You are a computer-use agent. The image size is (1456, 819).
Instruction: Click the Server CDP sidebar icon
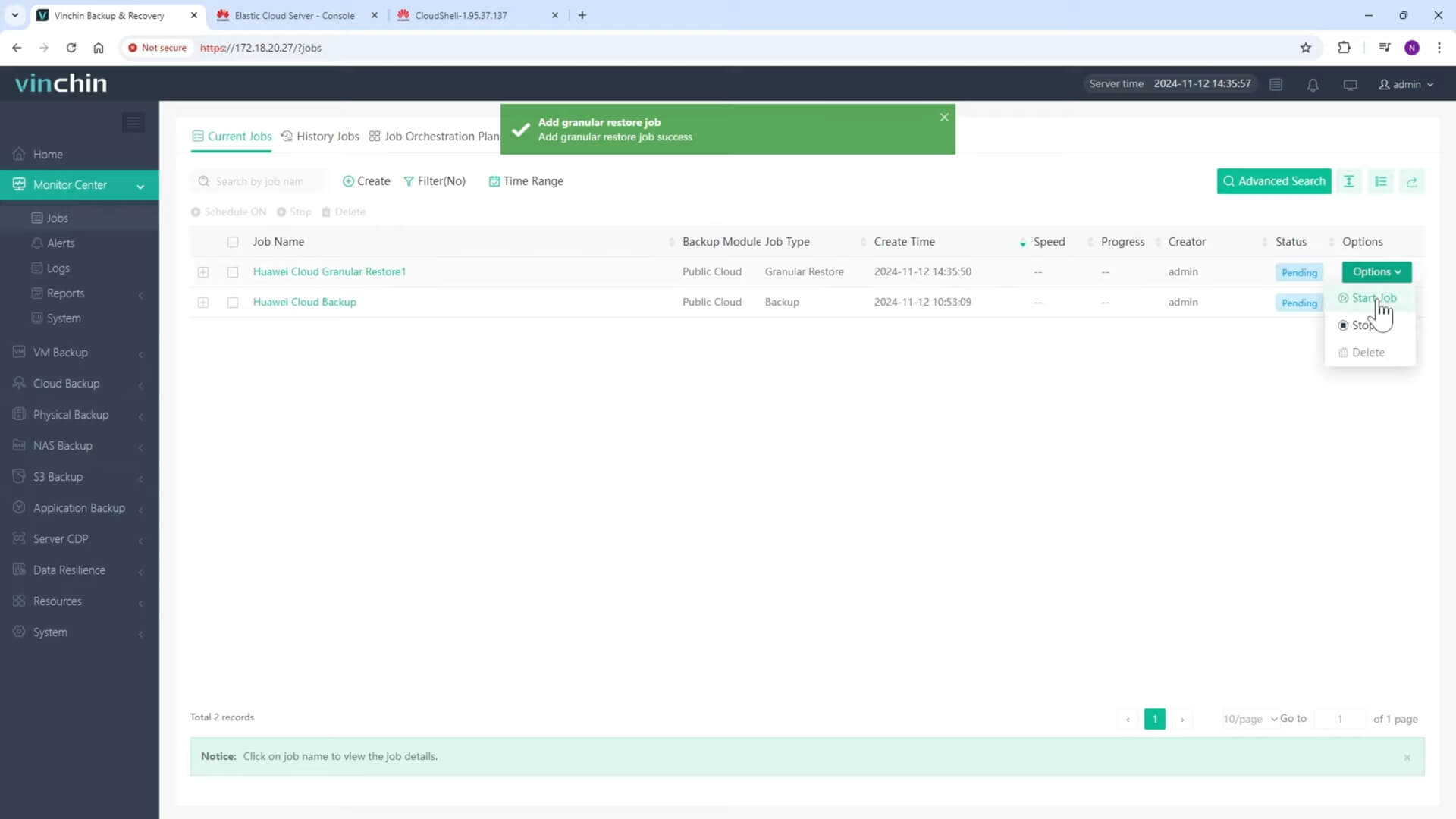coord(19,538)
